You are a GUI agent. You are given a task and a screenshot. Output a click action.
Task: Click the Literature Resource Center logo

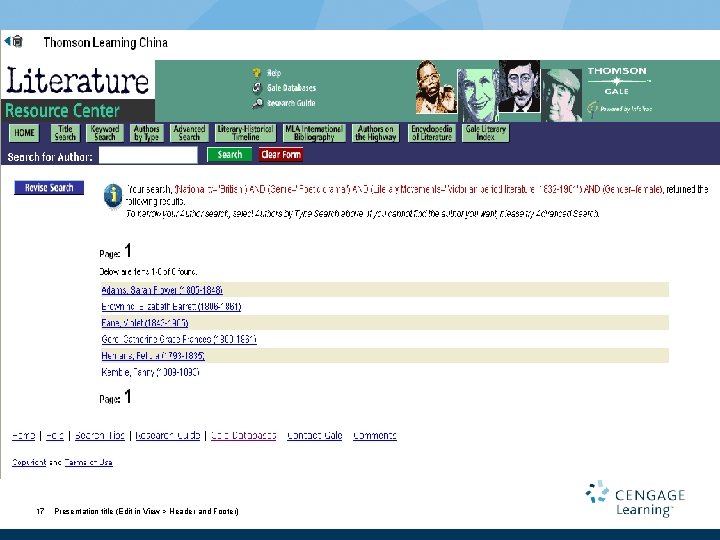(78, 91)
